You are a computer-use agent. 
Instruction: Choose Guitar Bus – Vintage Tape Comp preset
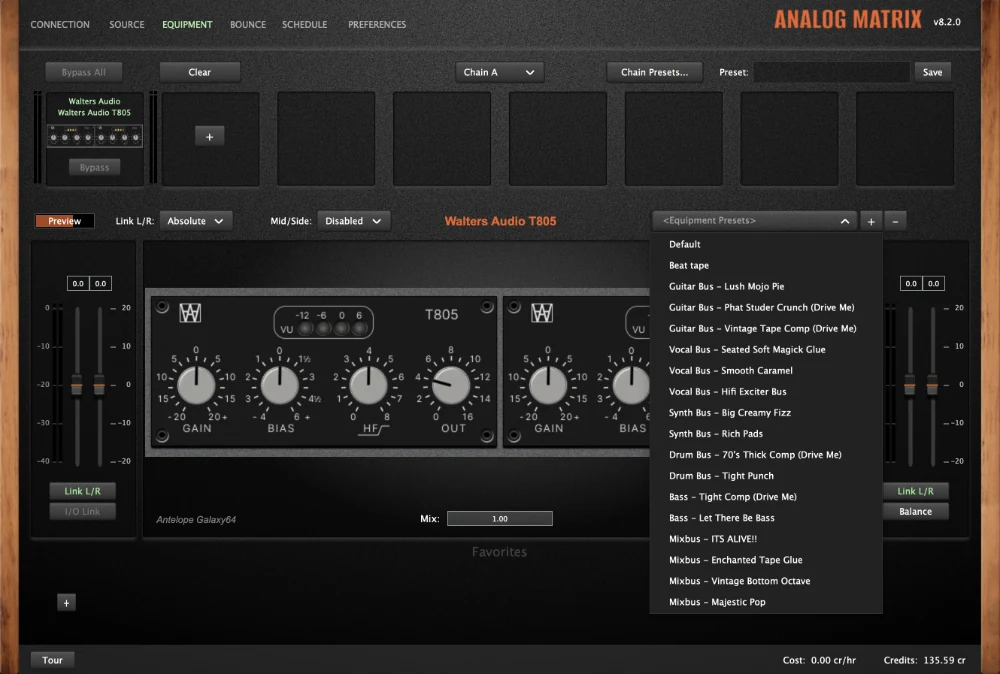766,328
